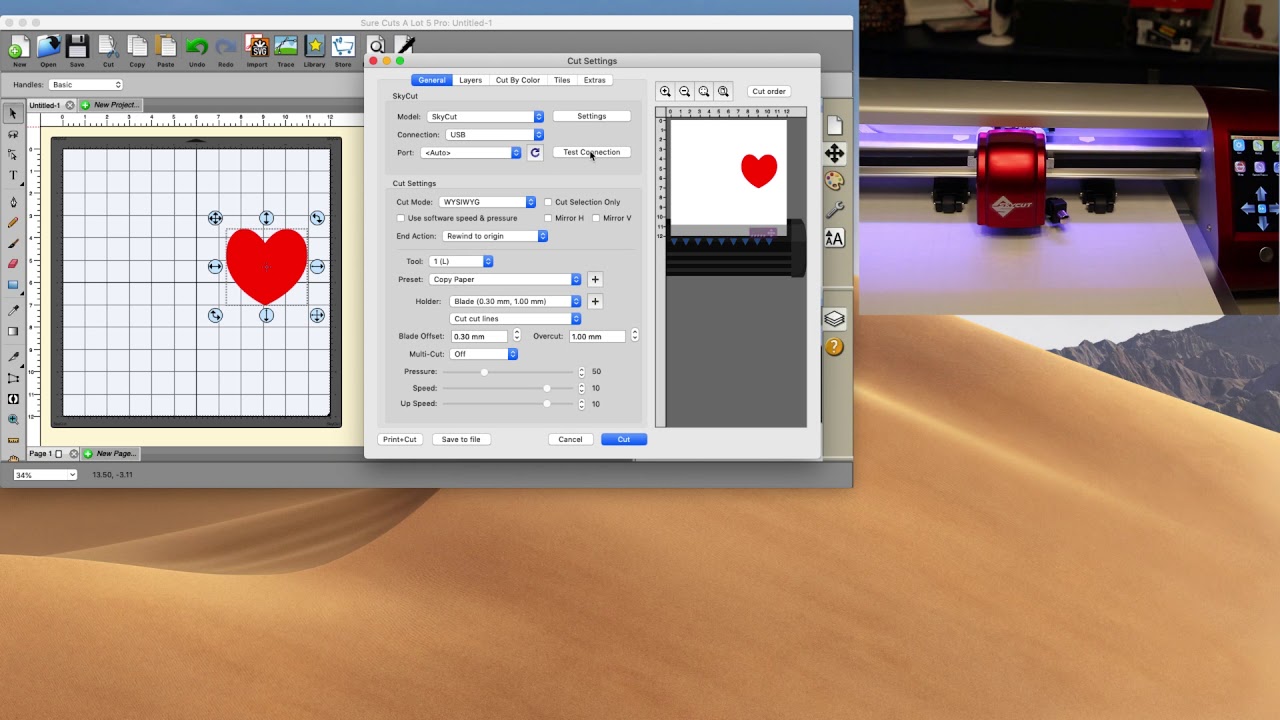
Task: Click the New project toolbar icon
Action: click(18, 48)
